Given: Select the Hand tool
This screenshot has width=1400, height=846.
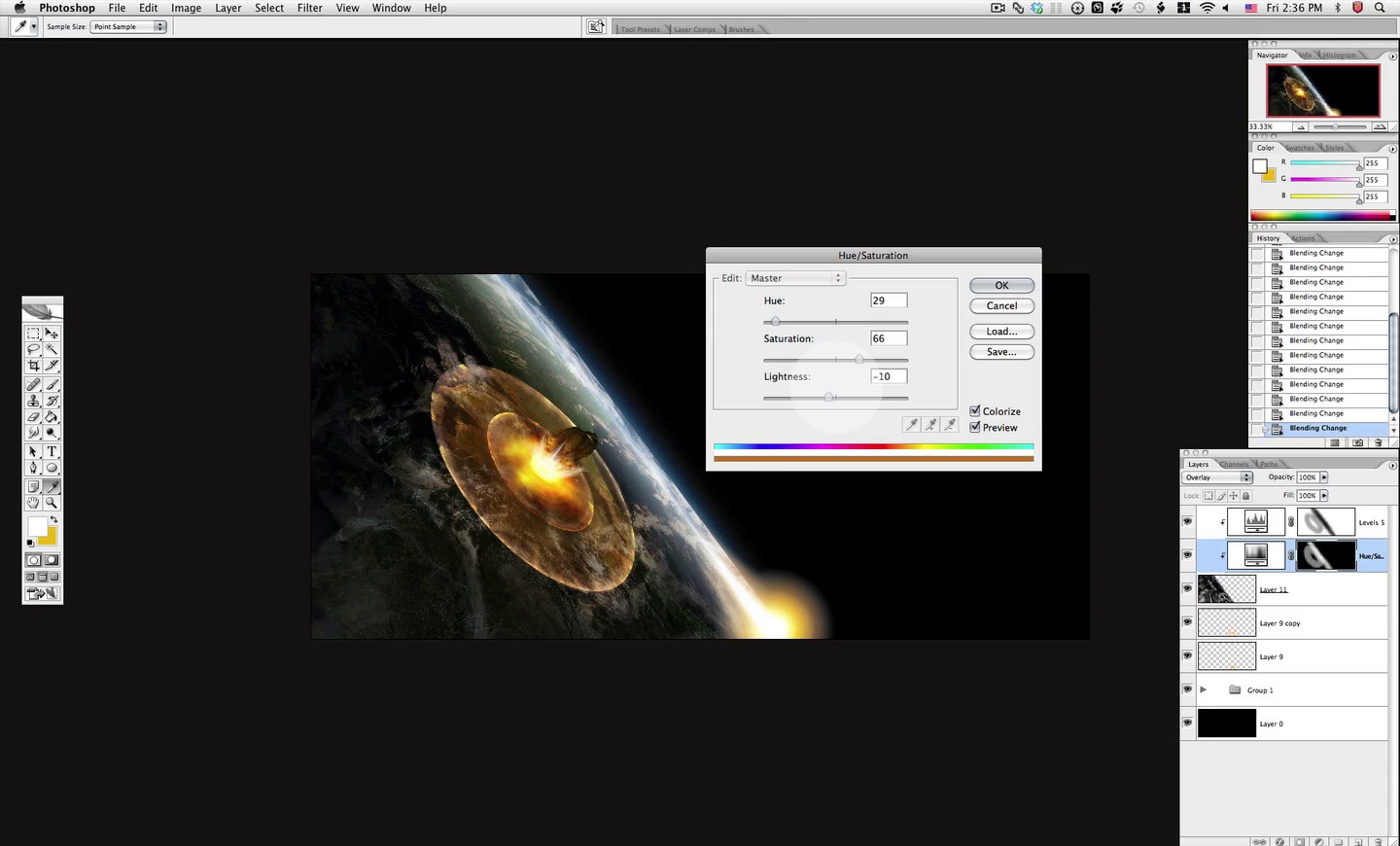Looking at the screenshot, I should click(x=33, y=503).
